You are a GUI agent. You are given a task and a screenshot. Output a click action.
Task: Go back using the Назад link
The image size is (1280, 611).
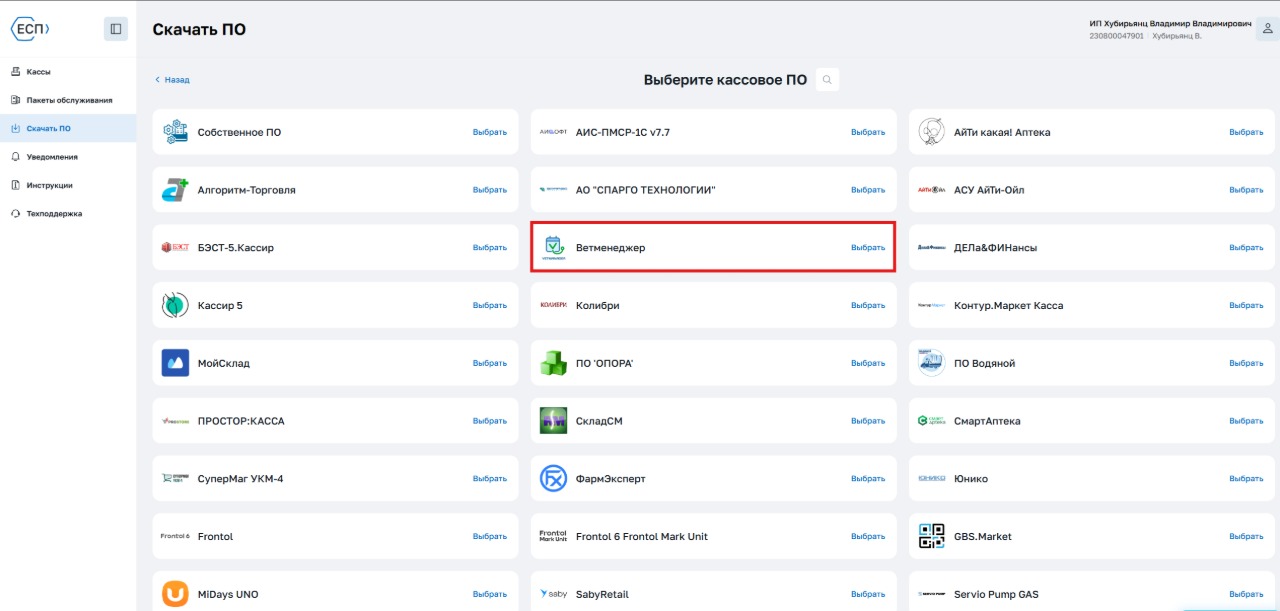176,80
